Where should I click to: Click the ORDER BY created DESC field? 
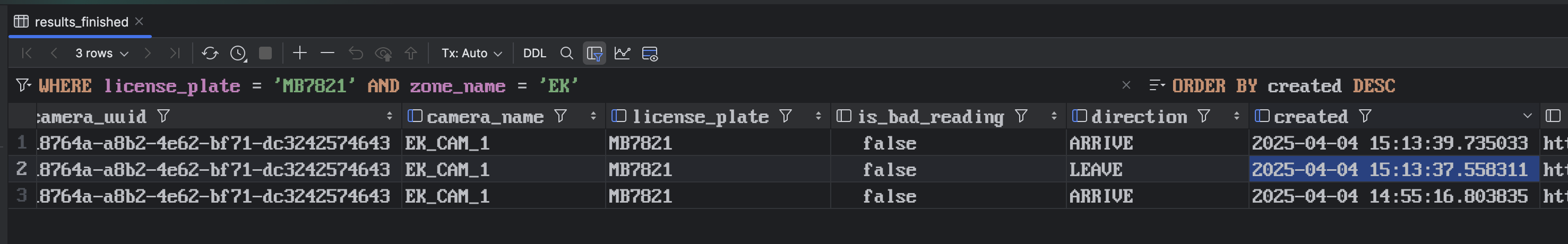[1283, 86]
